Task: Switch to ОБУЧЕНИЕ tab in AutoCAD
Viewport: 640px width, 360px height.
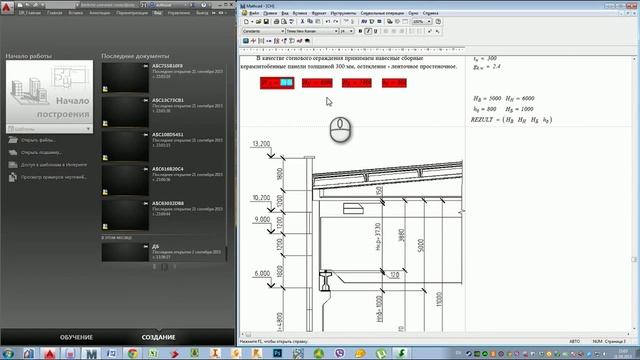Action: tap(76, 337)
